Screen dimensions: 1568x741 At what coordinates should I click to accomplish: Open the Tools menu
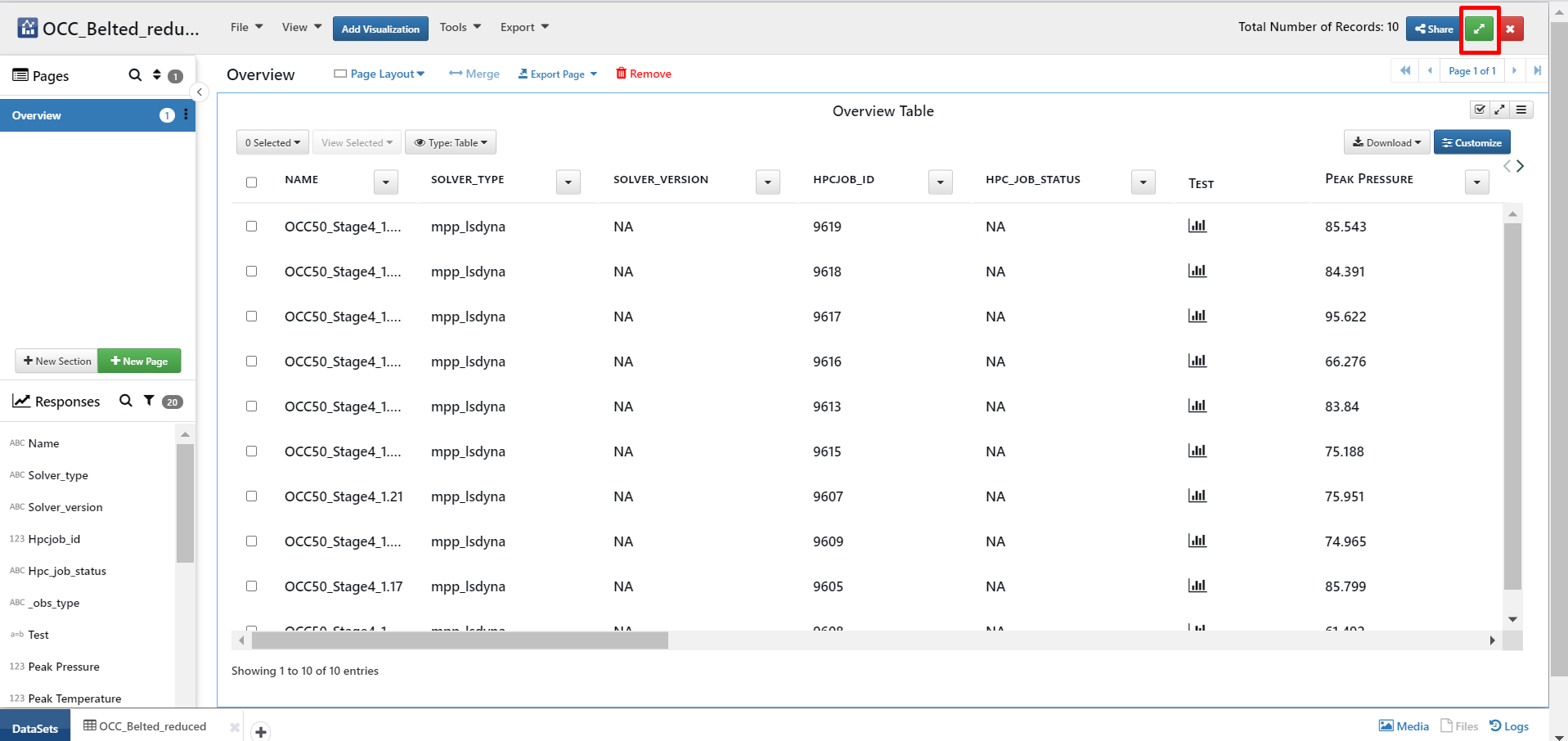tap(460, 27)
